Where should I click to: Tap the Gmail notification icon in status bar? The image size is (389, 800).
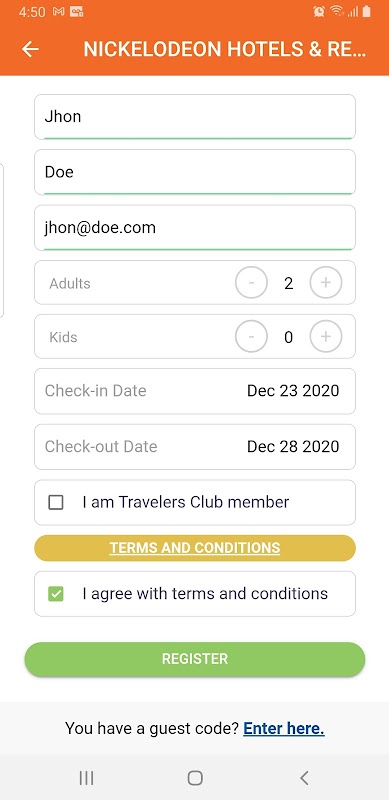59,11
